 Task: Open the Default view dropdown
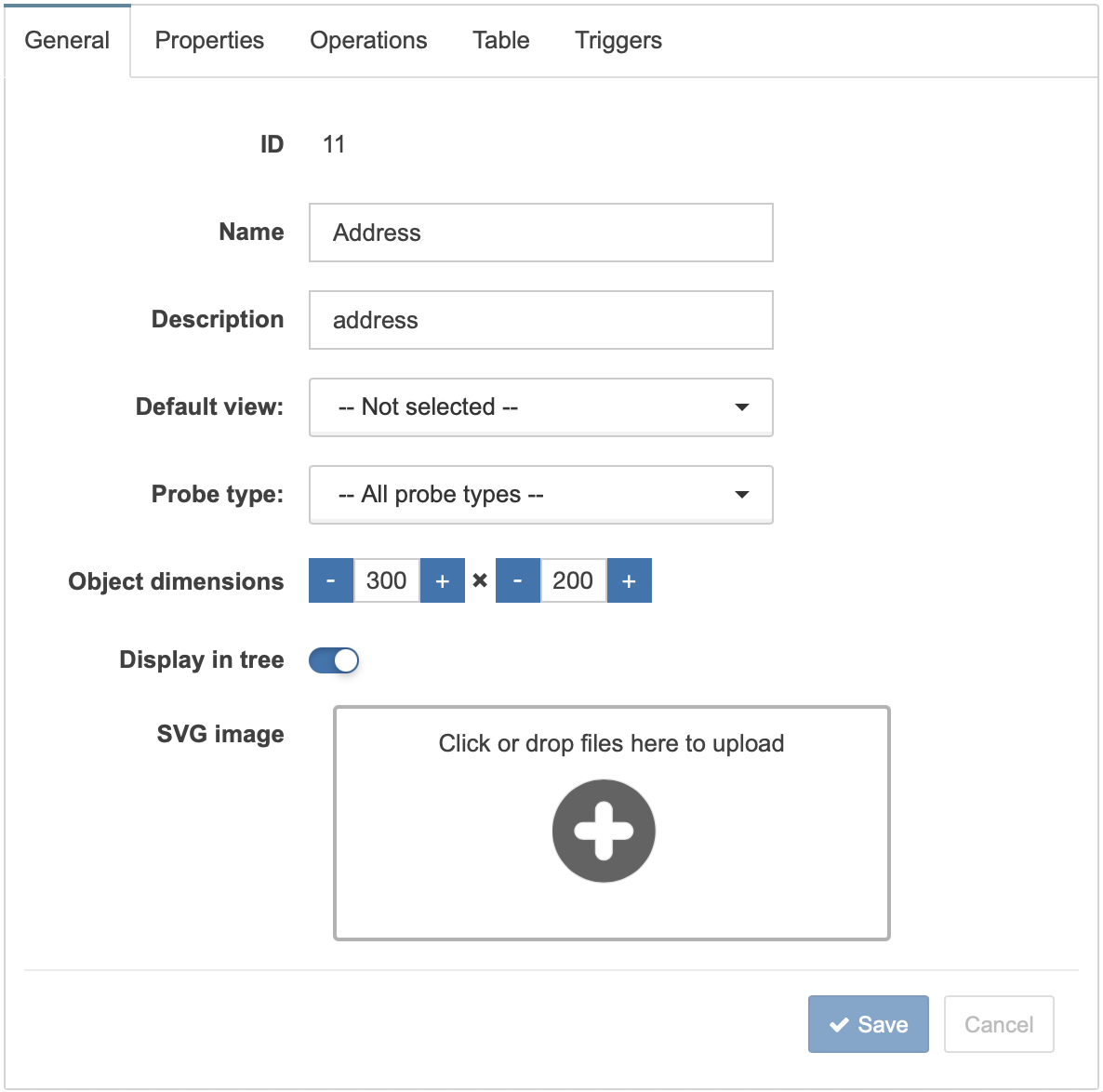541,407
